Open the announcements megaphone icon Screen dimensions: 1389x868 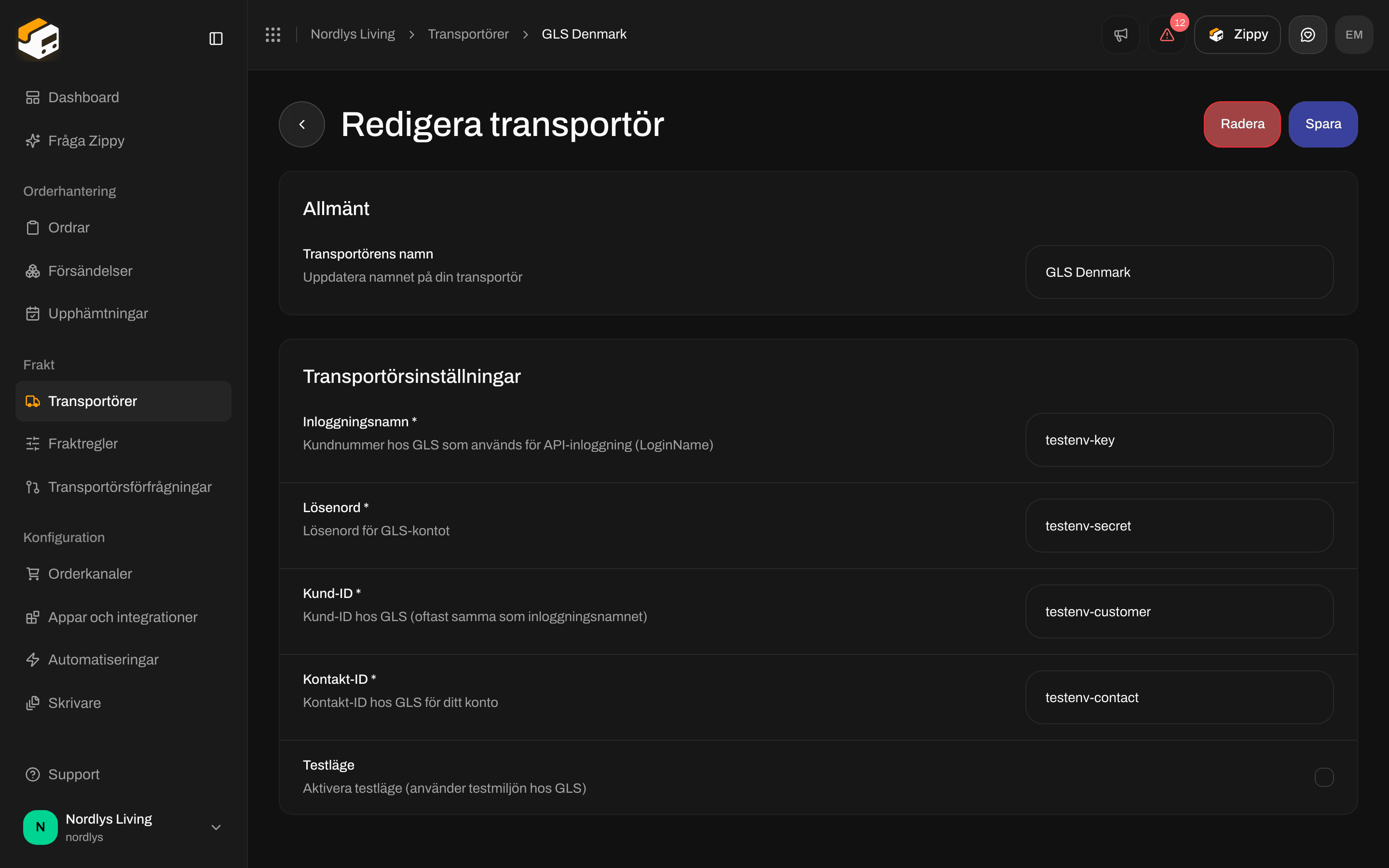pos(1120,34)
